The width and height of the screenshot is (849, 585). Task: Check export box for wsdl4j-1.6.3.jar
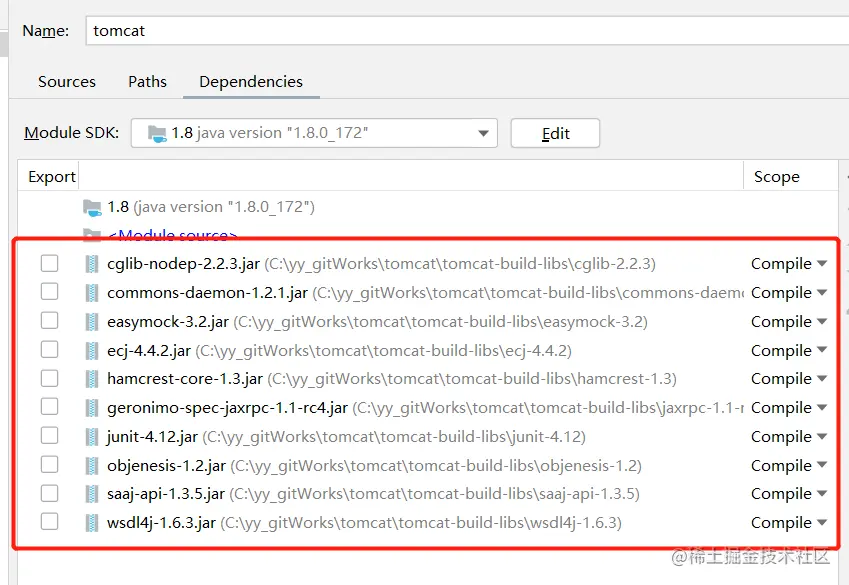(49, 522)
